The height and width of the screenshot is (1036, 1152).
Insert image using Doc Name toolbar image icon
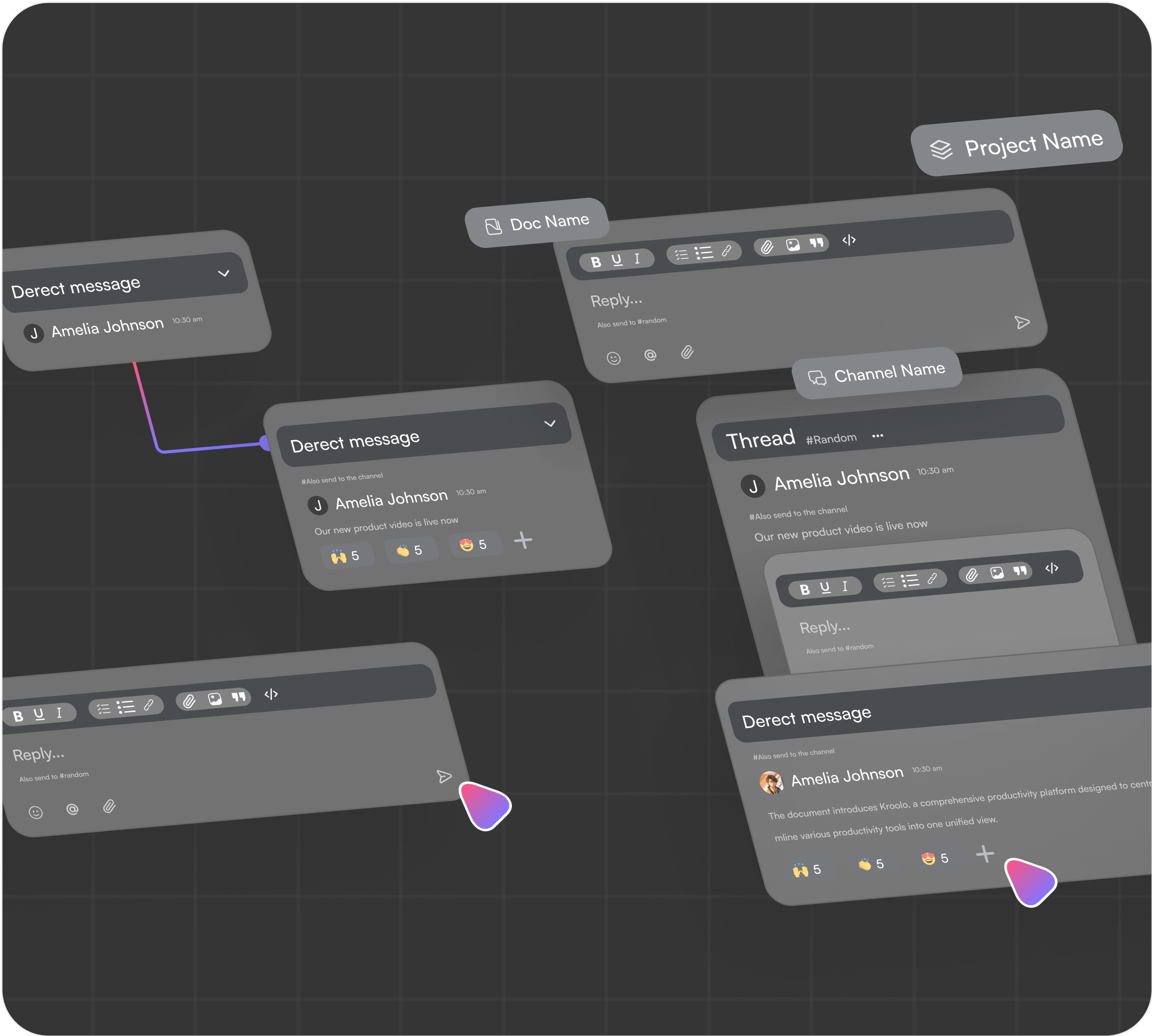pos(792,245)
